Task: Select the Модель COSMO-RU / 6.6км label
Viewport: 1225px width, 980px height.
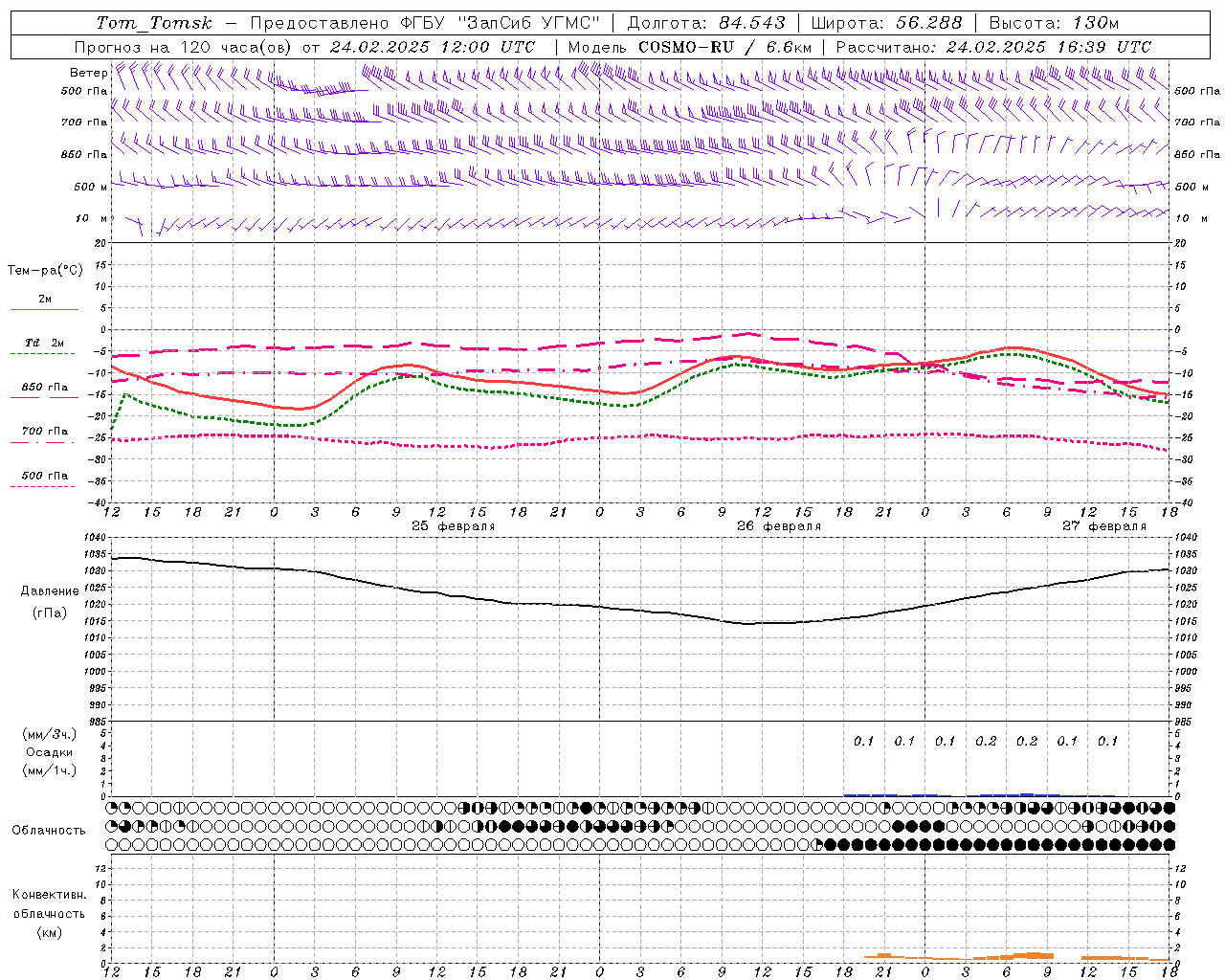Action: click(690, 47)
